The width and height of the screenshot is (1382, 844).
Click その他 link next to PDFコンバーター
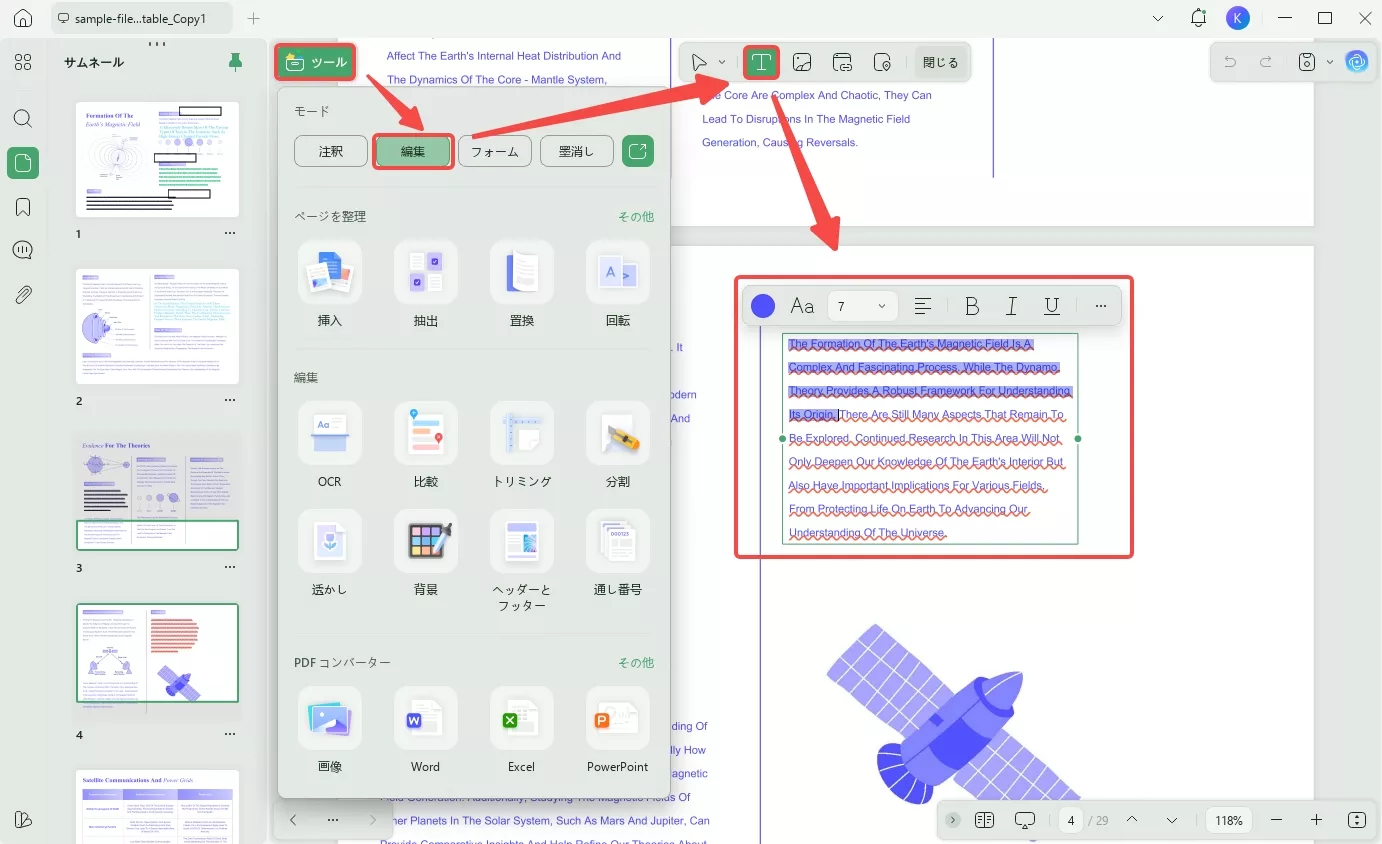coord(636,662)
